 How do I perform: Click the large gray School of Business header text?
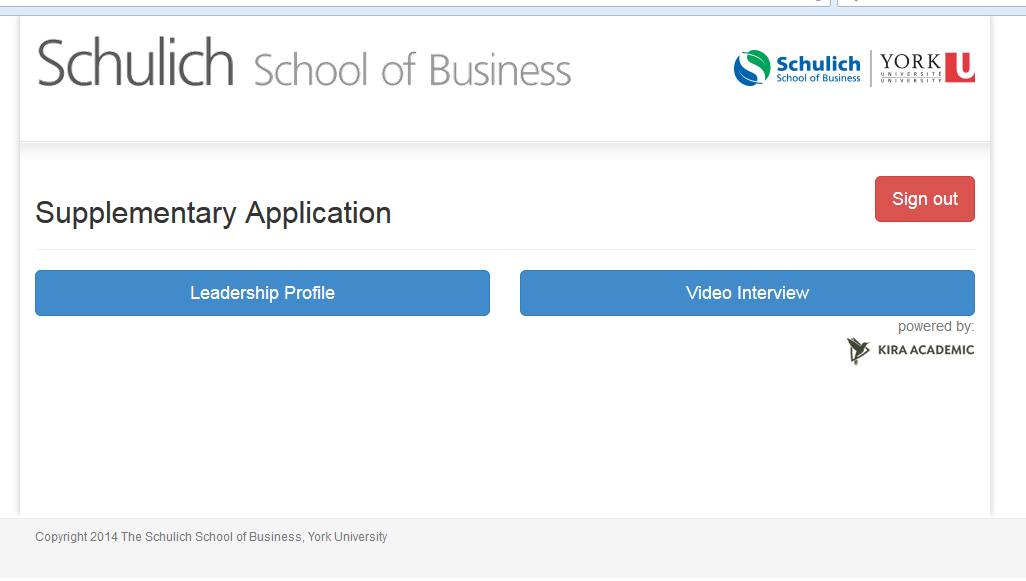pos(412,70)
